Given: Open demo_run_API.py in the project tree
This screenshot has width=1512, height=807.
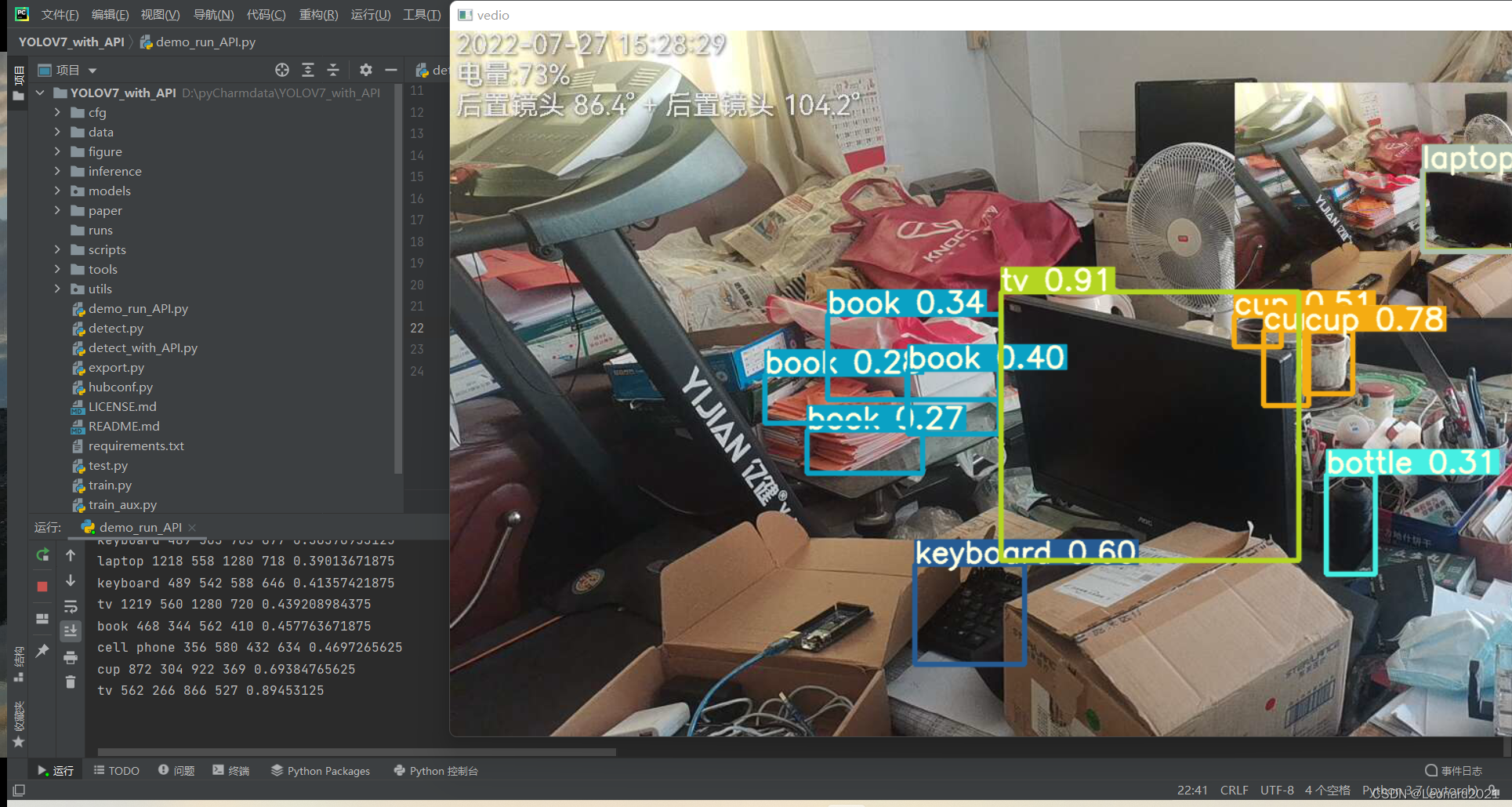Looking at the screenshot, I should pyautogui.click(x=137, y=308).
